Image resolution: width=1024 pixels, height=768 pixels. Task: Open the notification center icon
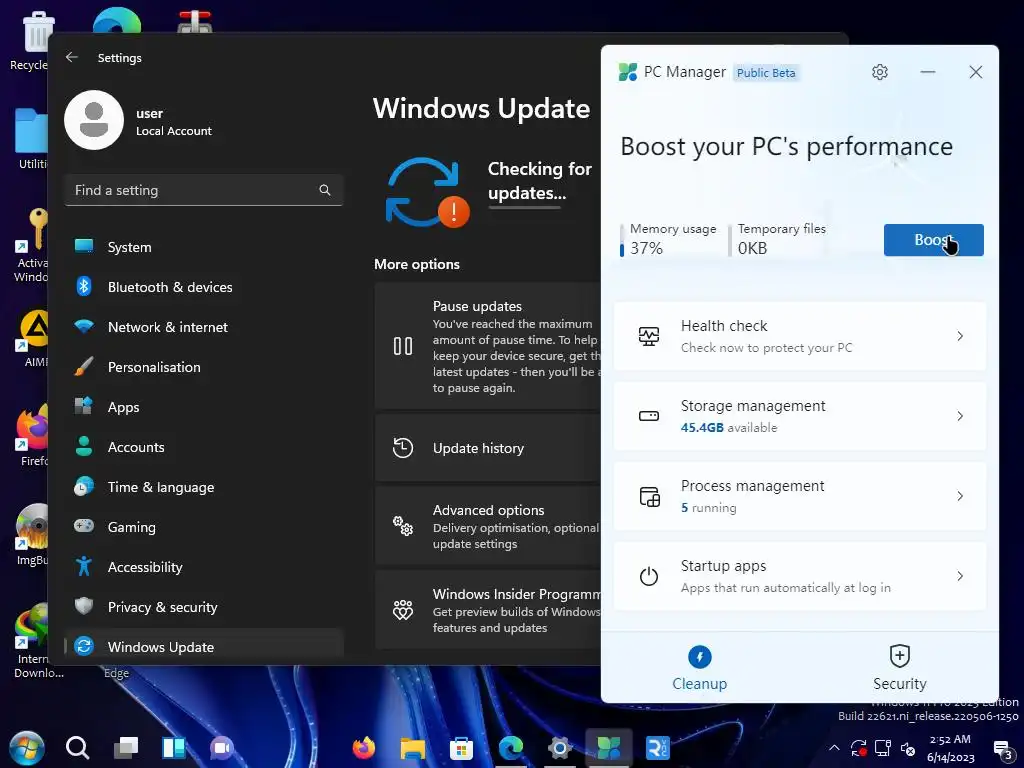[x=1002, y=749]
